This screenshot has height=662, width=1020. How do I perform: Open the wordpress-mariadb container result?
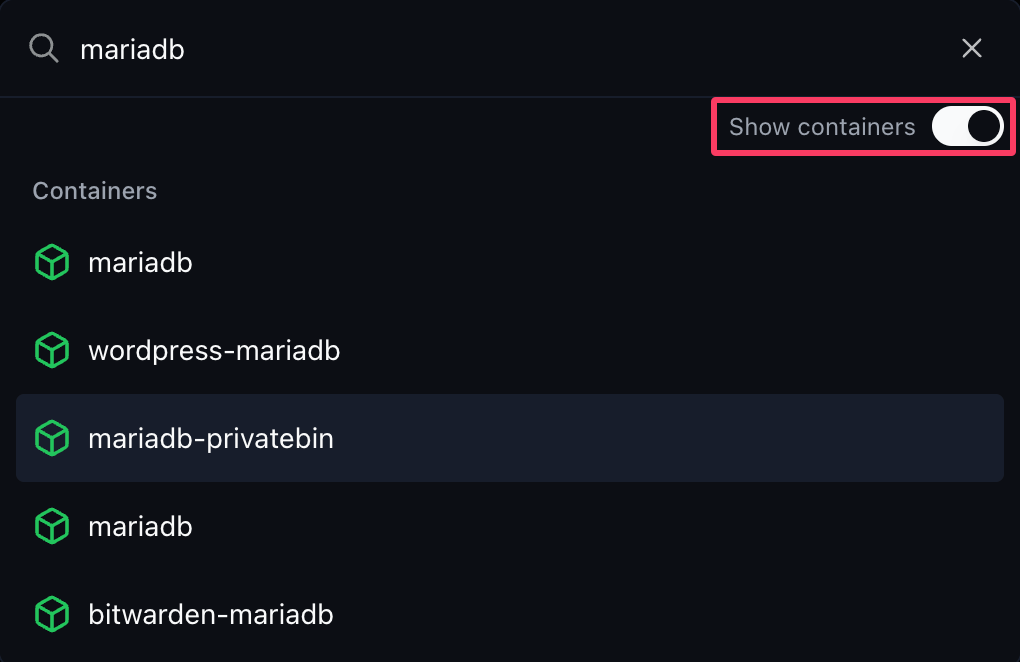coord(510,351)
